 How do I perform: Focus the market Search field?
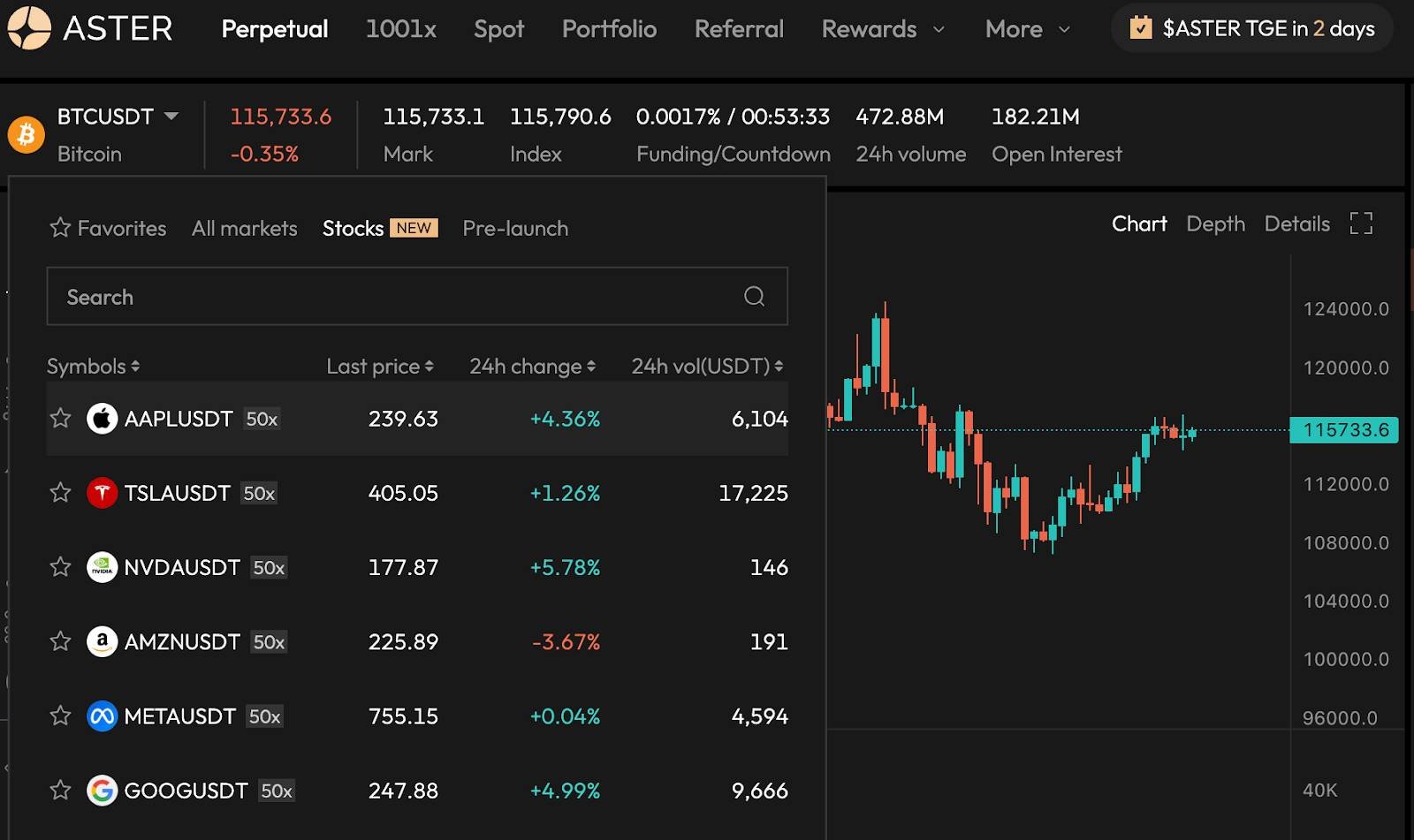(x=417, y=296)
